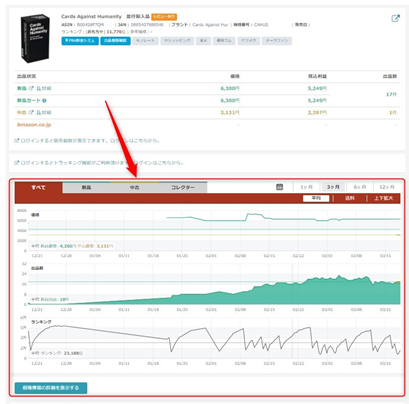
Task: Switch to the コレクター chart tab
Action: [183, 187]
